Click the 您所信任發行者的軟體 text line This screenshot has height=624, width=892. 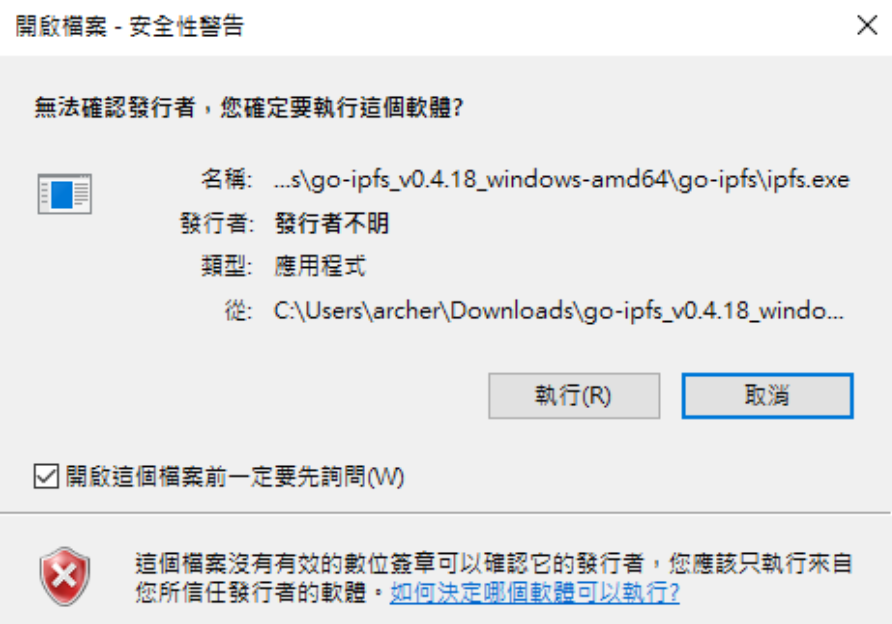coord(250,593)
